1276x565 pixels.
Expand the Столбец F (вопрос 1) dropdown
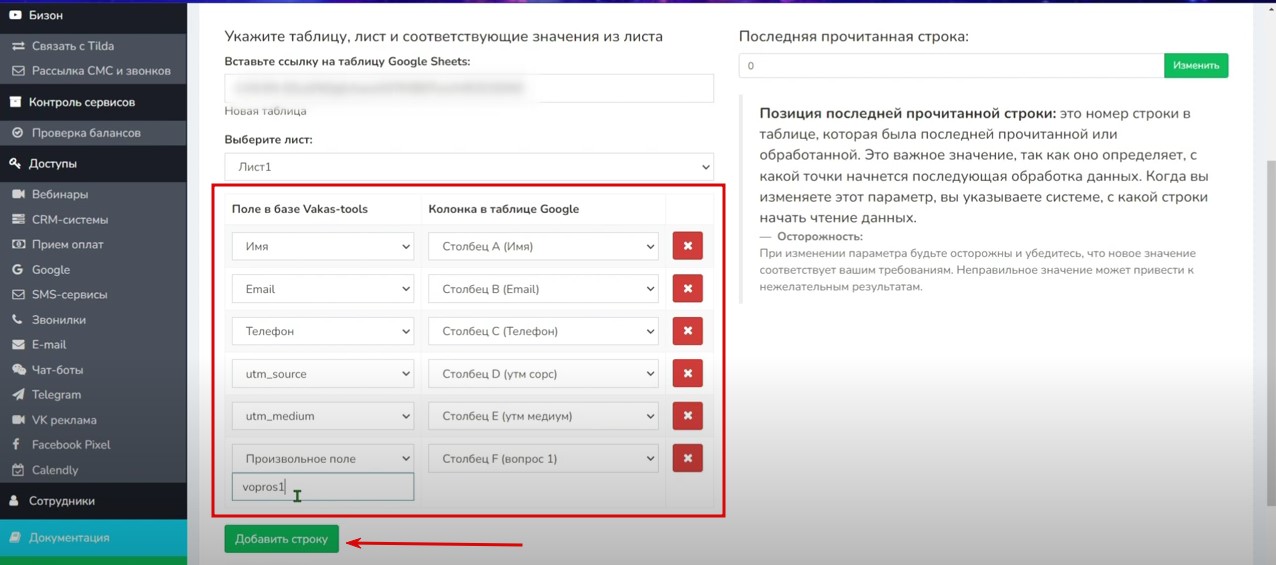543,459
